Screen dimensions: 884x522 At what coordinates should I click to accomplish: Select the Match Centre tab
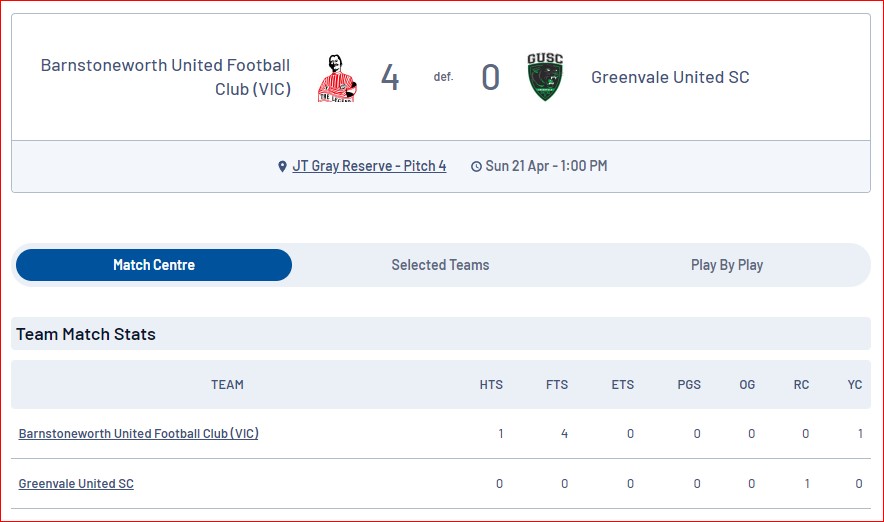point(154,265)
